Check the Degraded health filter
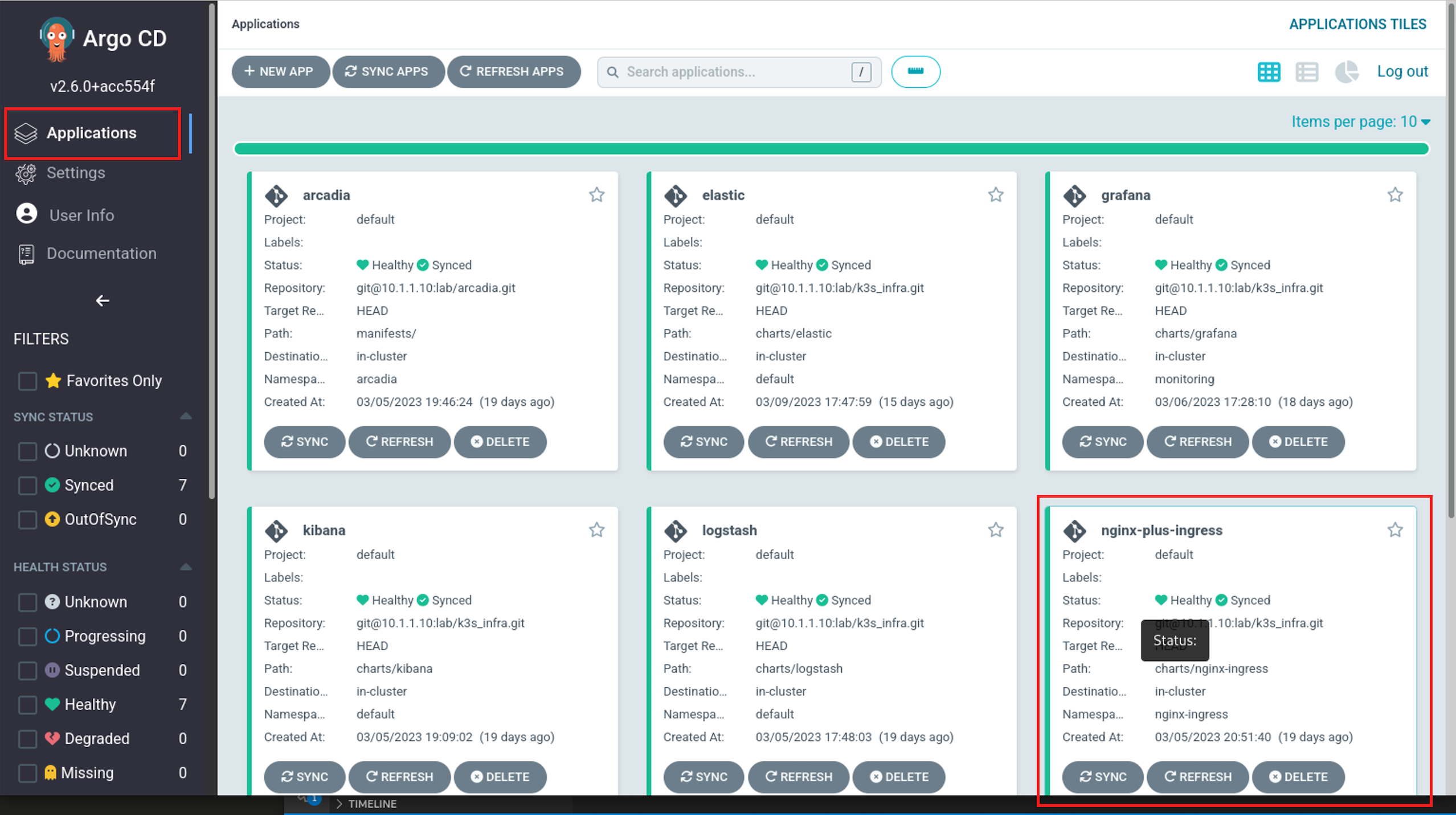Image resolution: width=1456 pixels, height=815 pixels. click(27, 739)
